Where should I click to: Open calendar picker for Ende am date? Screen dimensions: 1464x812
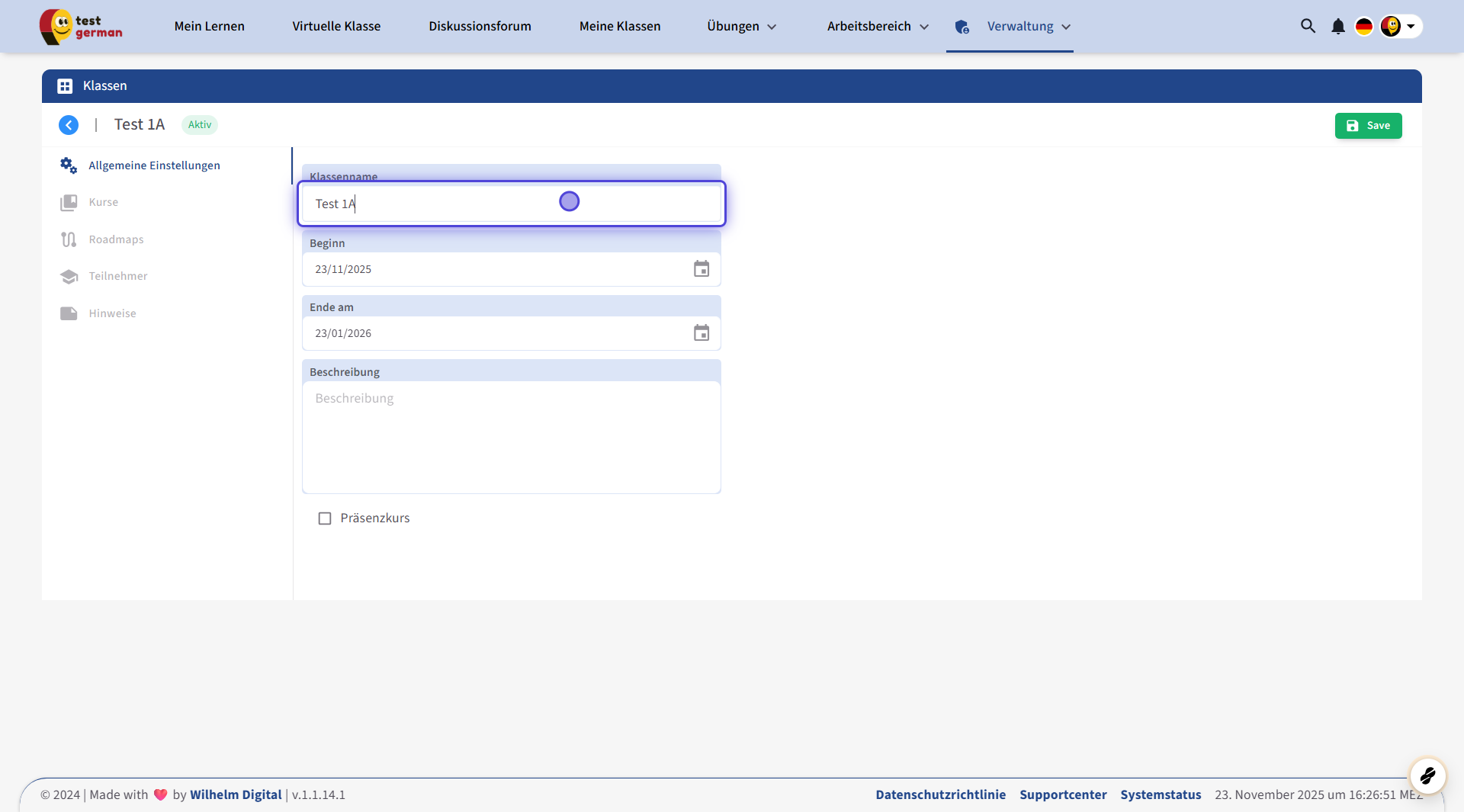tap(701, 333)
